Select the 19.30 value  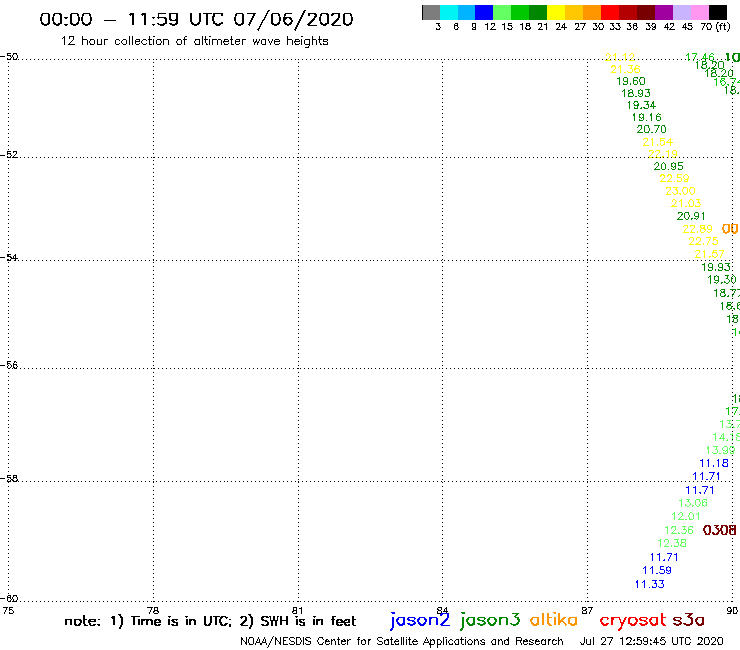click(x=722, y=280)
